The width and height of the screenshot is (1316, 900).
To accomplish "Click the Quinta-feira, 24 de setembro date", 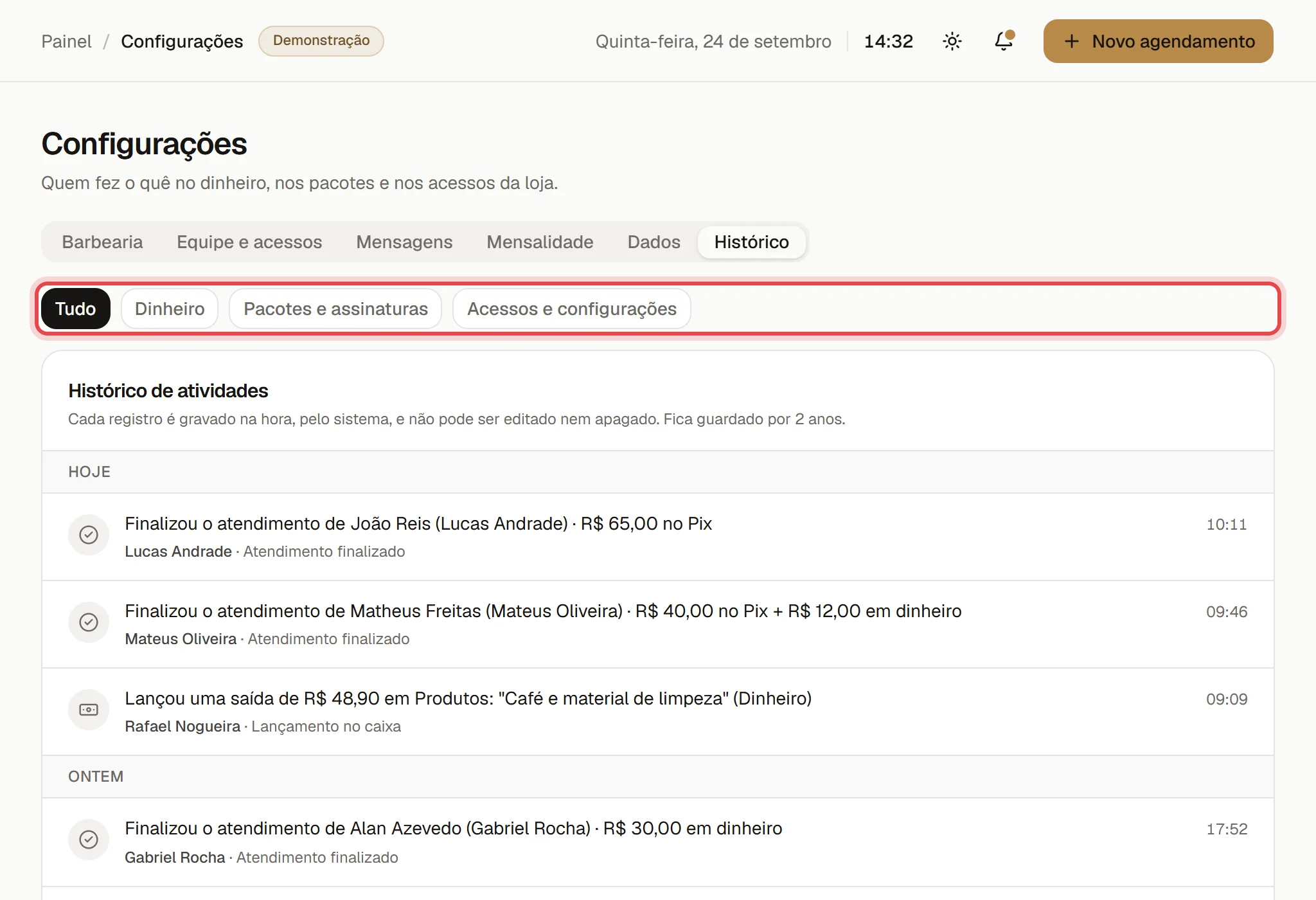I will pyautogui.click(x=713, y=41).
